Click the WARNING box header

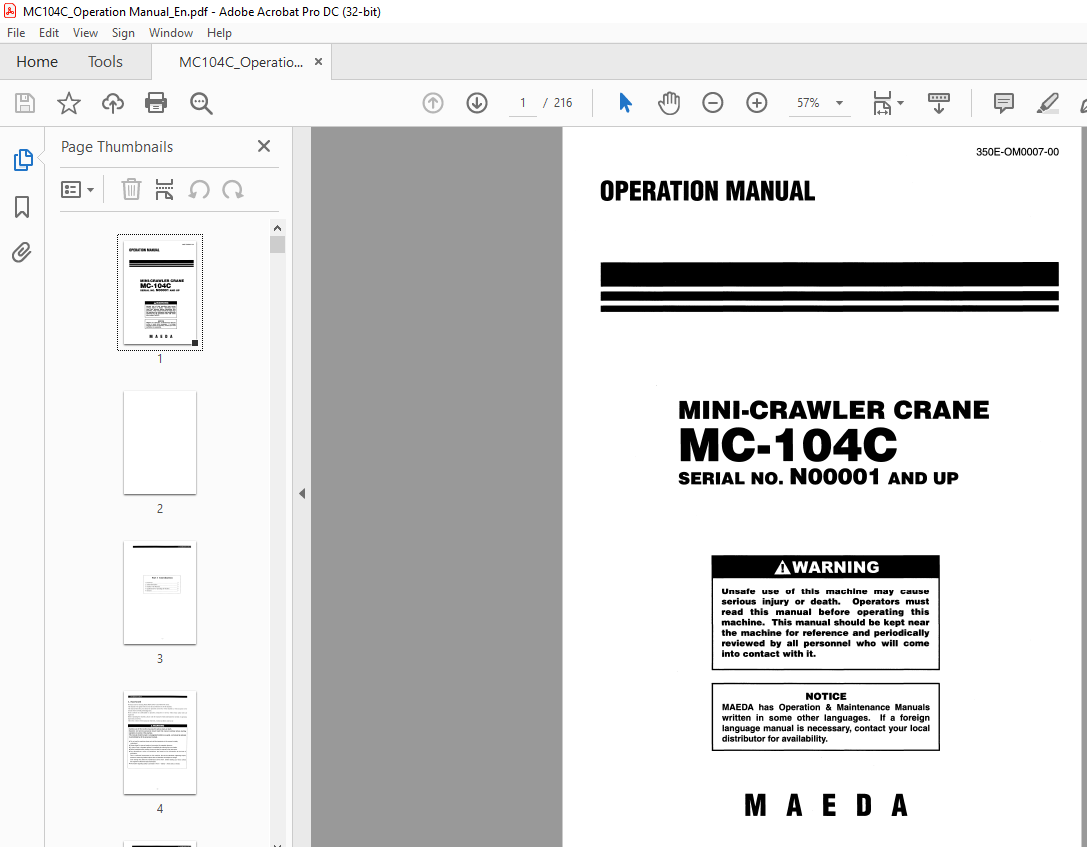point(826,567)
